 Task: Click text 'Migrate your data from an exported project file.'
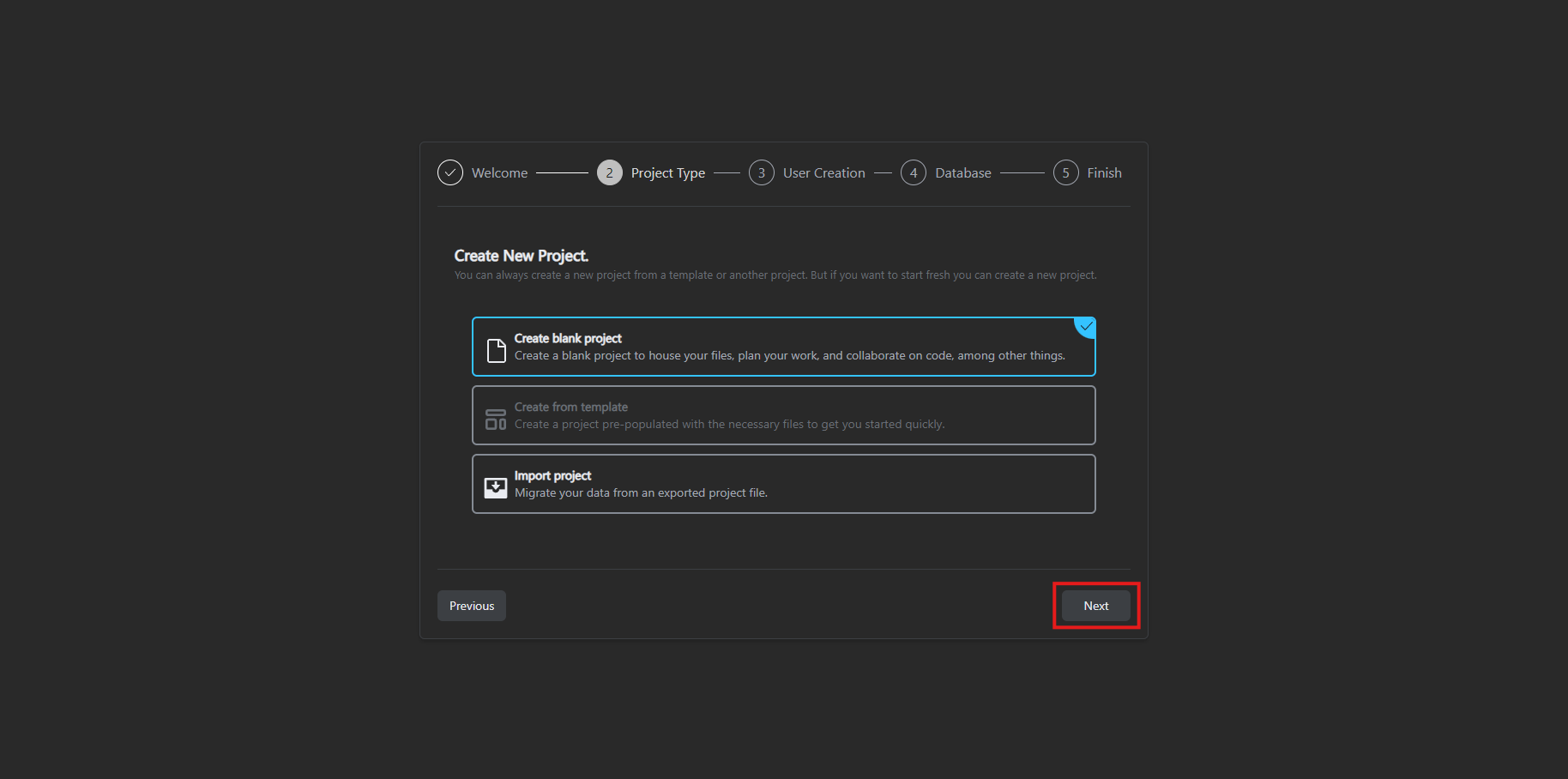pyautogui.click(x=641, y=492)
